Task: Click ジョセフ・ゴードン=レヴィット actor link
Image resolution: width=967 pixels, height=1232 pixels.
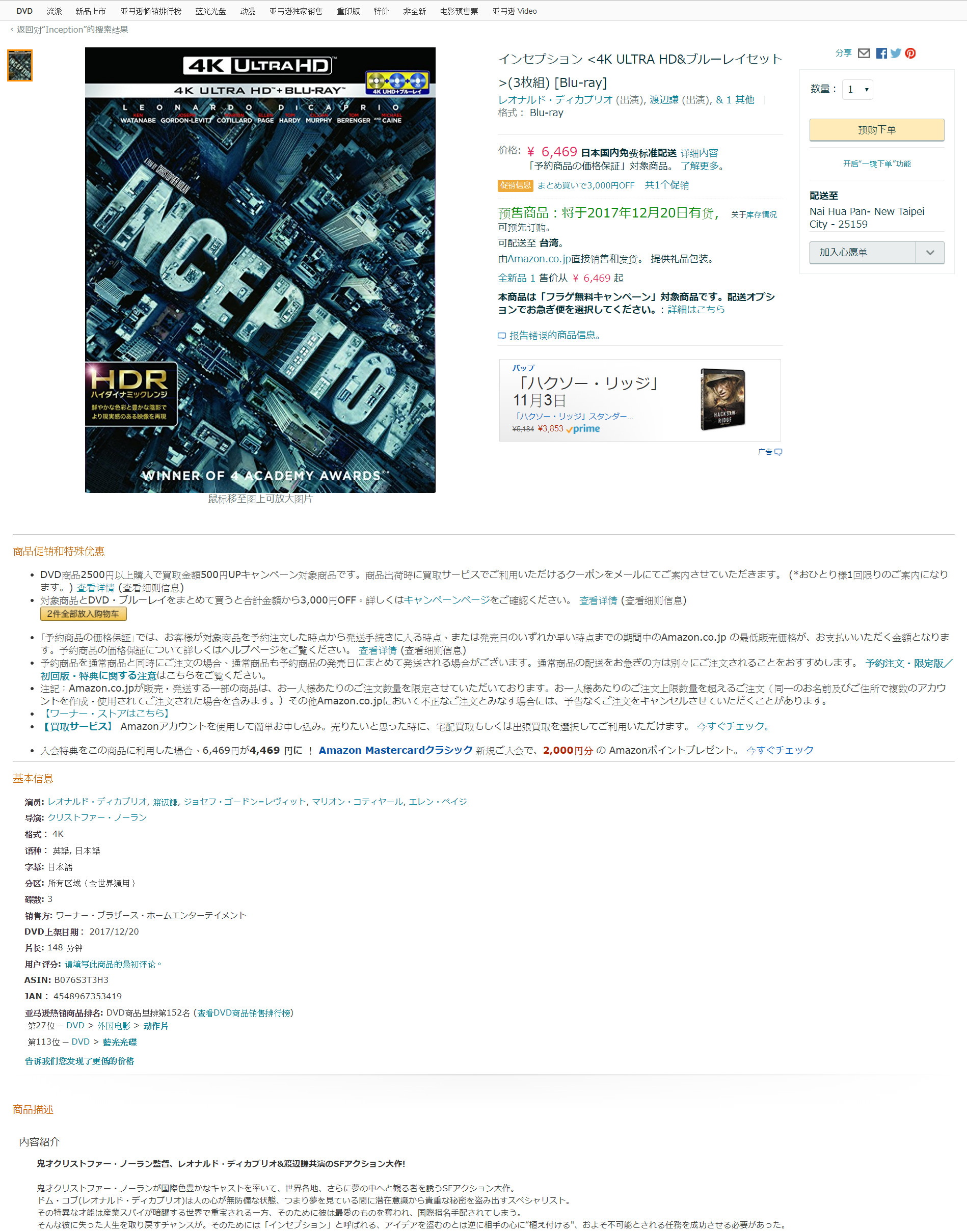Action: click(245, 802)
